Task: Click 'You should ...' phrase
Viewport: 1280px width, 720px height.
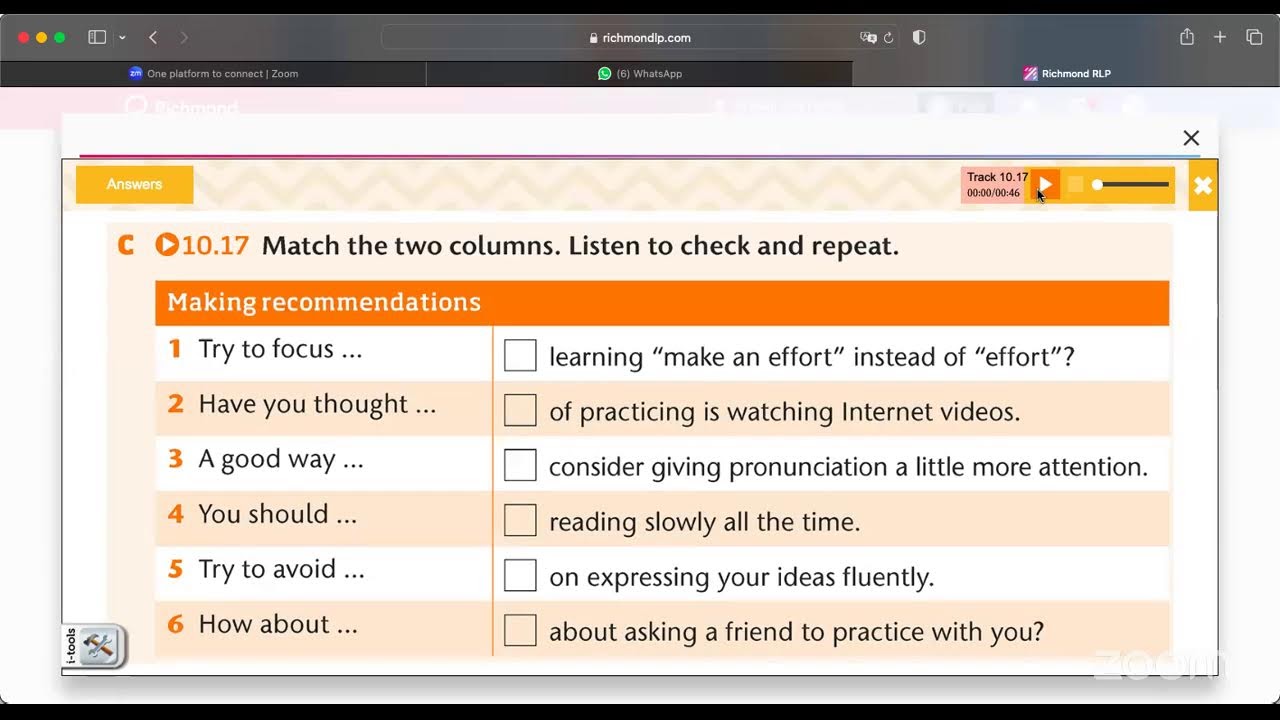Action: pos(277,514)
